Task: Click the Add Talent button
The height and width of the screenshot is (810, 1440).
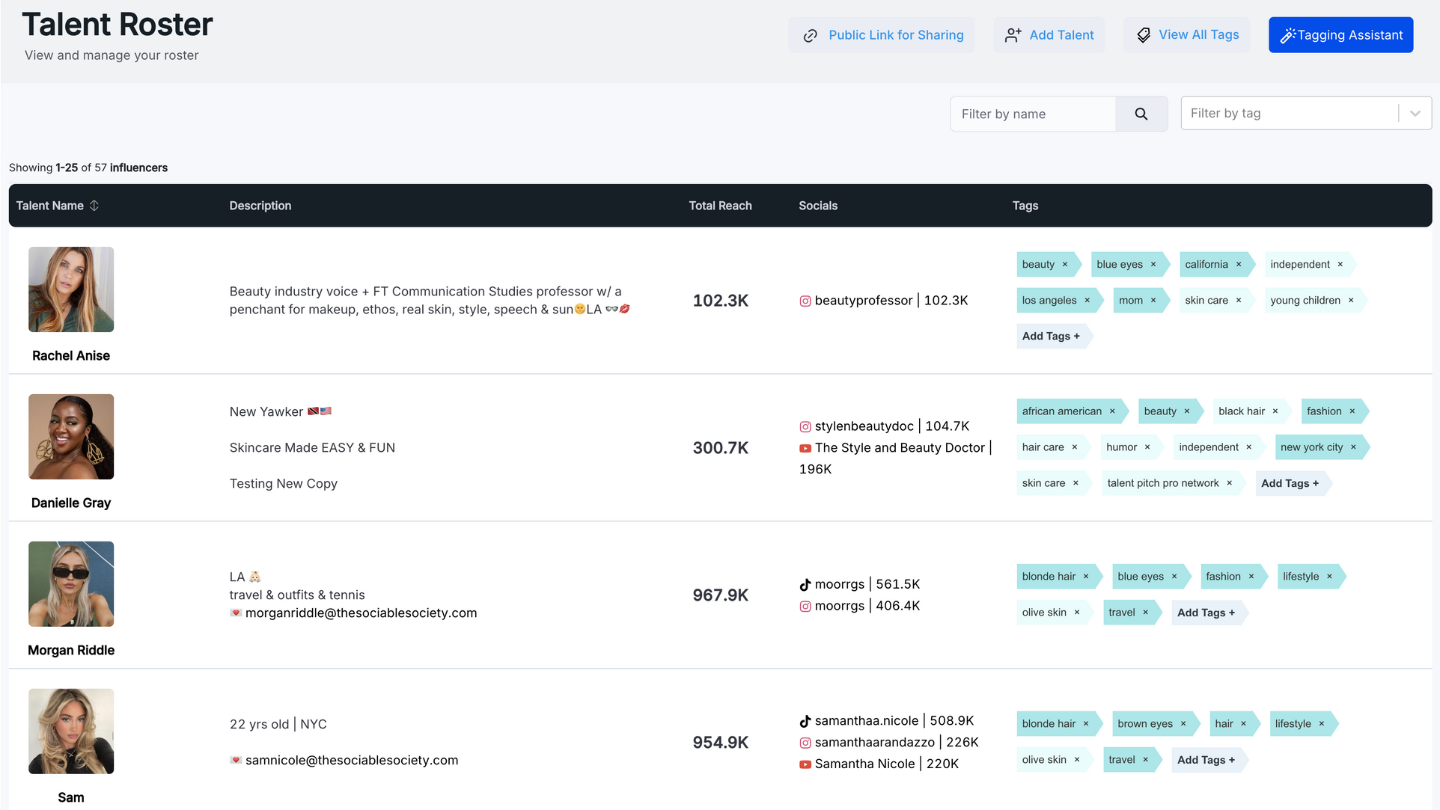Action: pos(1049,35)
